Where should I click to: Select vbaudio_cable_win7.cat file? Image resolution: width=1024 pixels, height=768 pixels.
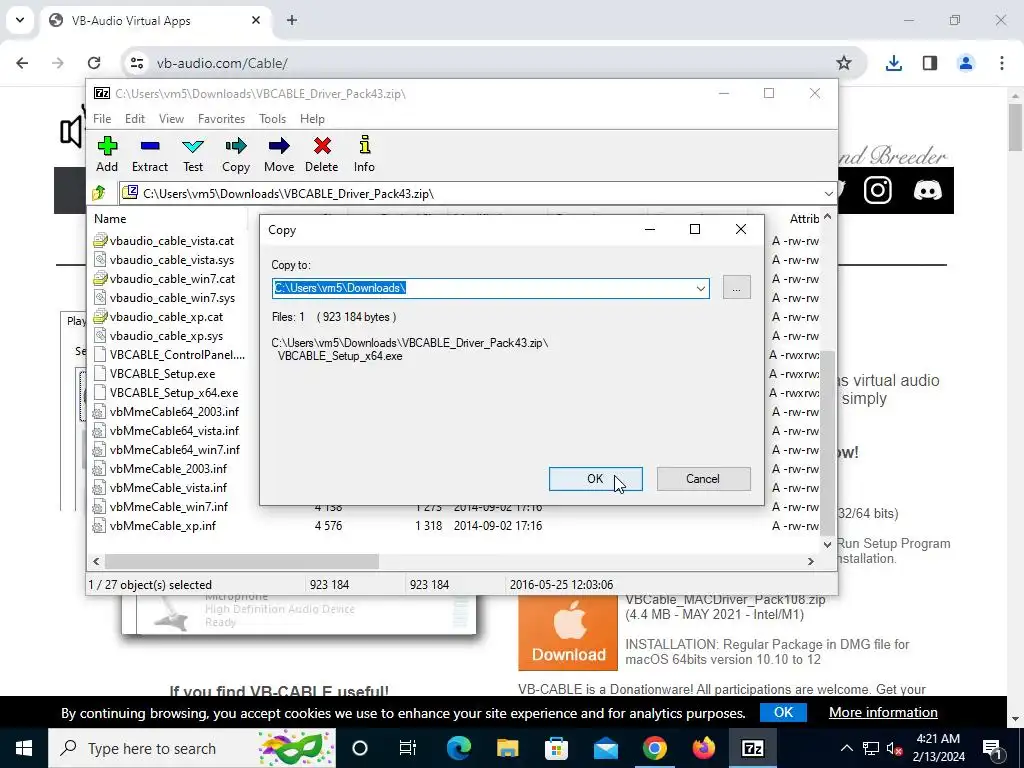click(x=172, y=279)
